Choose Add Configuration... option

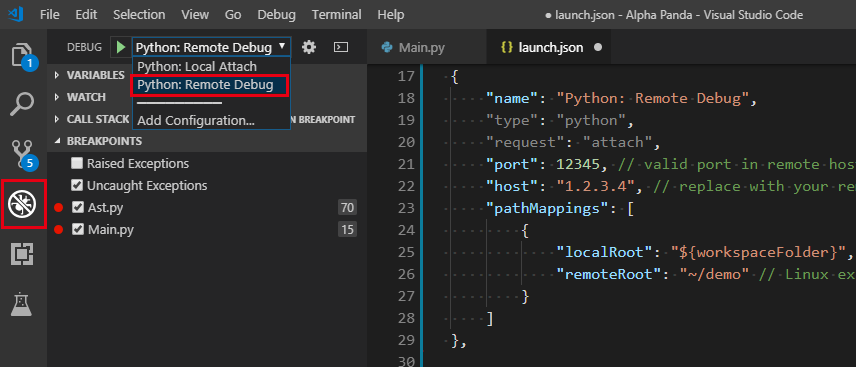[x=196, y=120]
